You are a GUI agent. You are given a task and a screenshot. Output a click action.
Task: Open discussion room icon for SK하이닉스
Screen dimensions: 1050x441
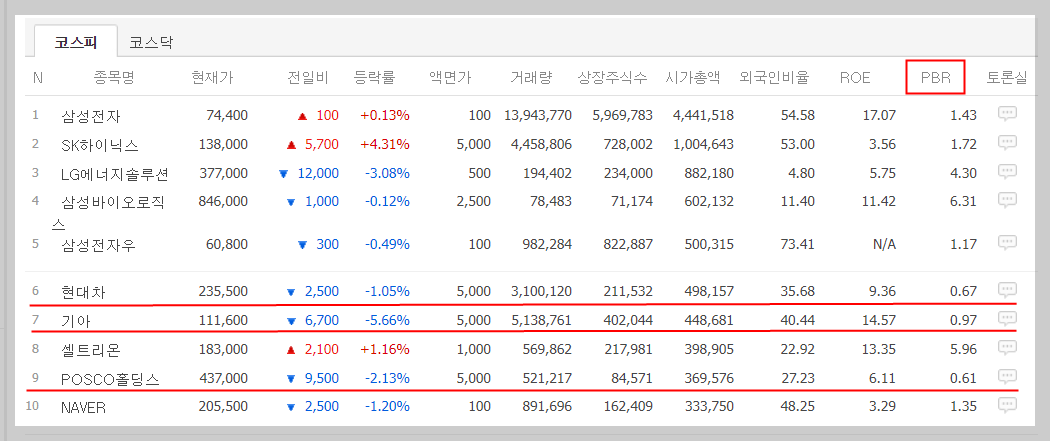point(1007,143)
